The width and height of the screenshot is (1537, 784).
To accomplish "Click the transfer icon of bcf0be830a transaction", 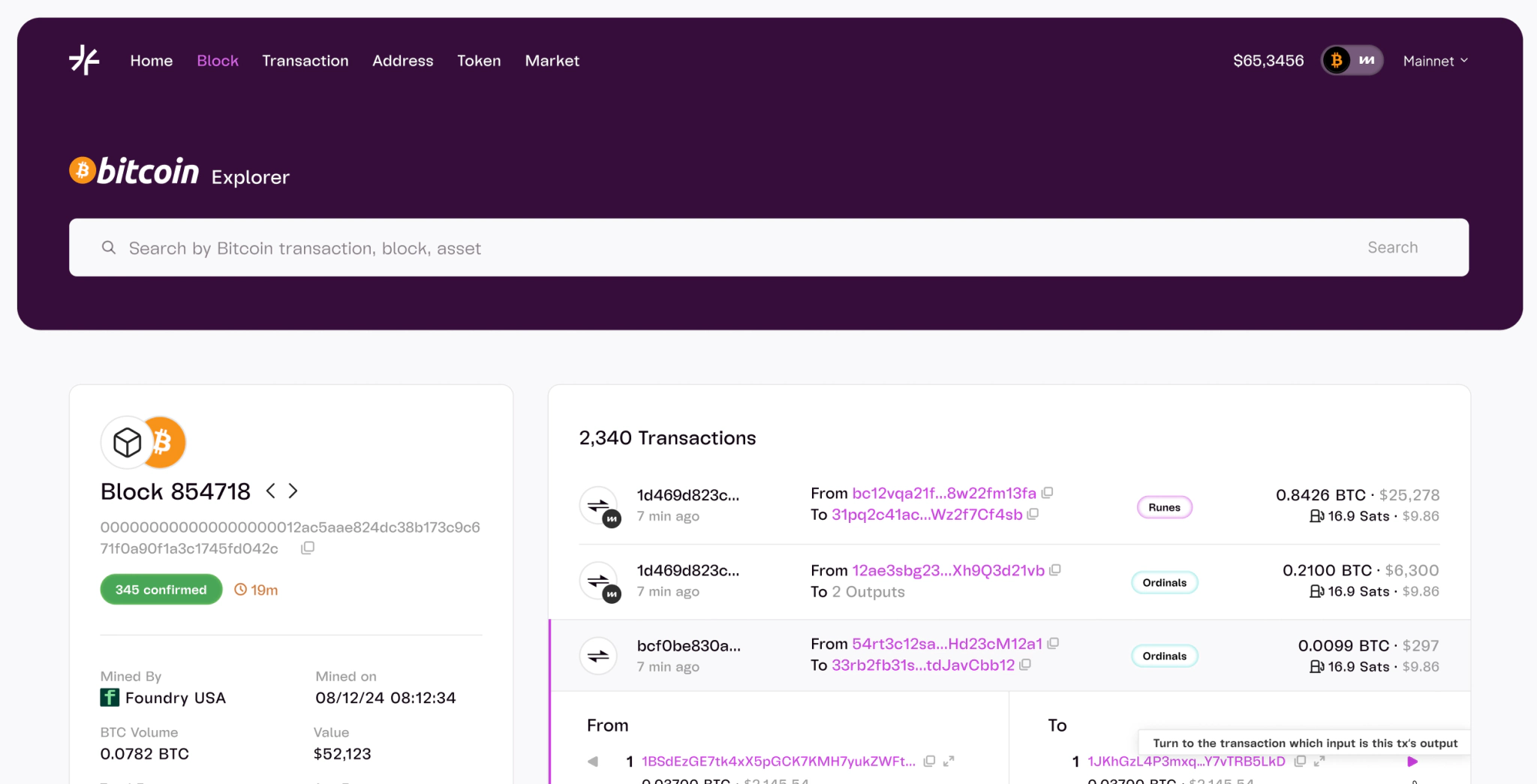I will point(599,656).
